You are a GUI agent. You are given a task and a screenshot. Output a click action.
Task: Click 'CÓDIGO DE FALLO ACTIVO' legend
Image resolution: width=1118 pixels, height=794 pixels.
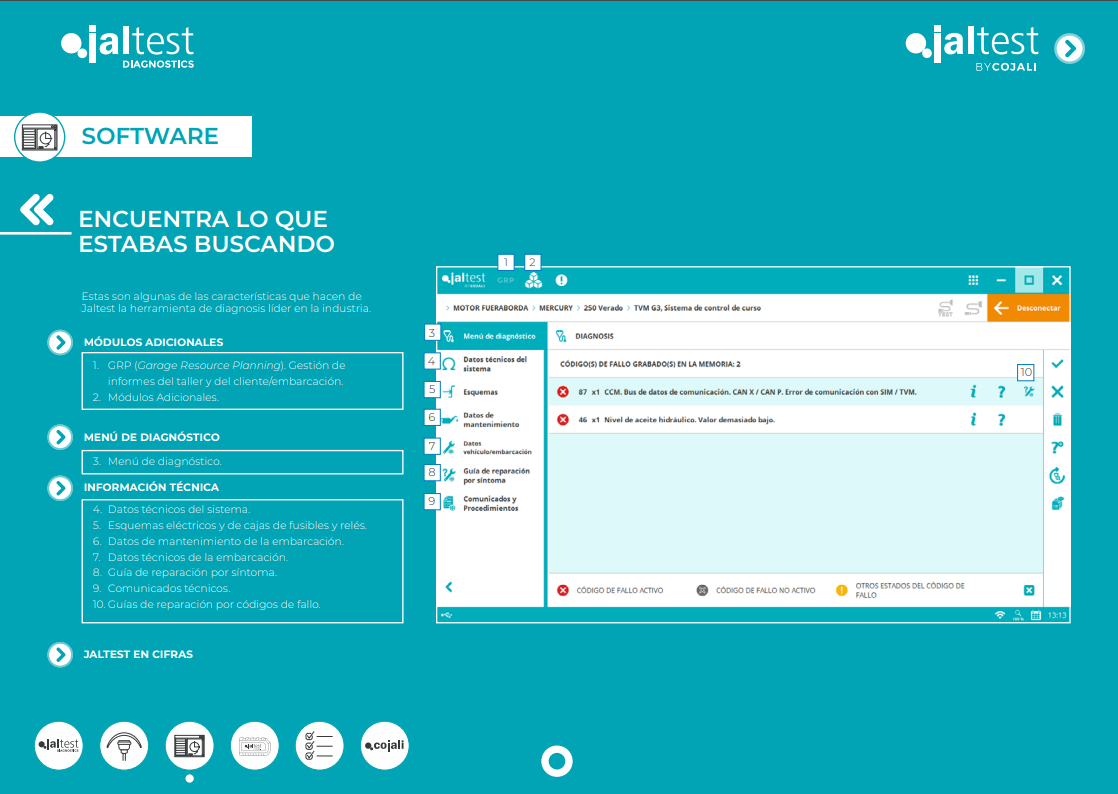[620, 590]
